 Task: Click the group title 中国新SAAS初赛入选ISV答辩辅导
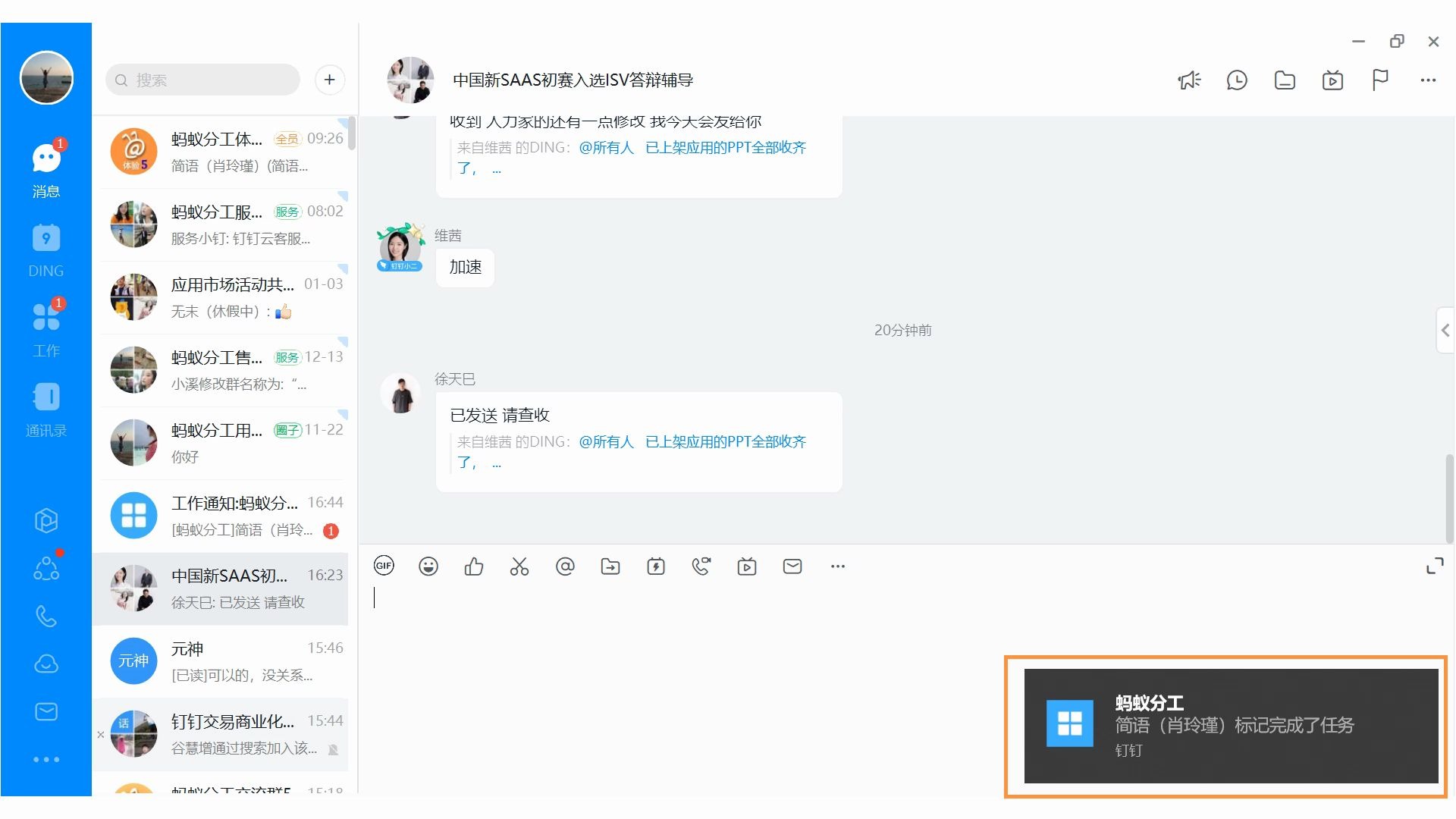573,80
